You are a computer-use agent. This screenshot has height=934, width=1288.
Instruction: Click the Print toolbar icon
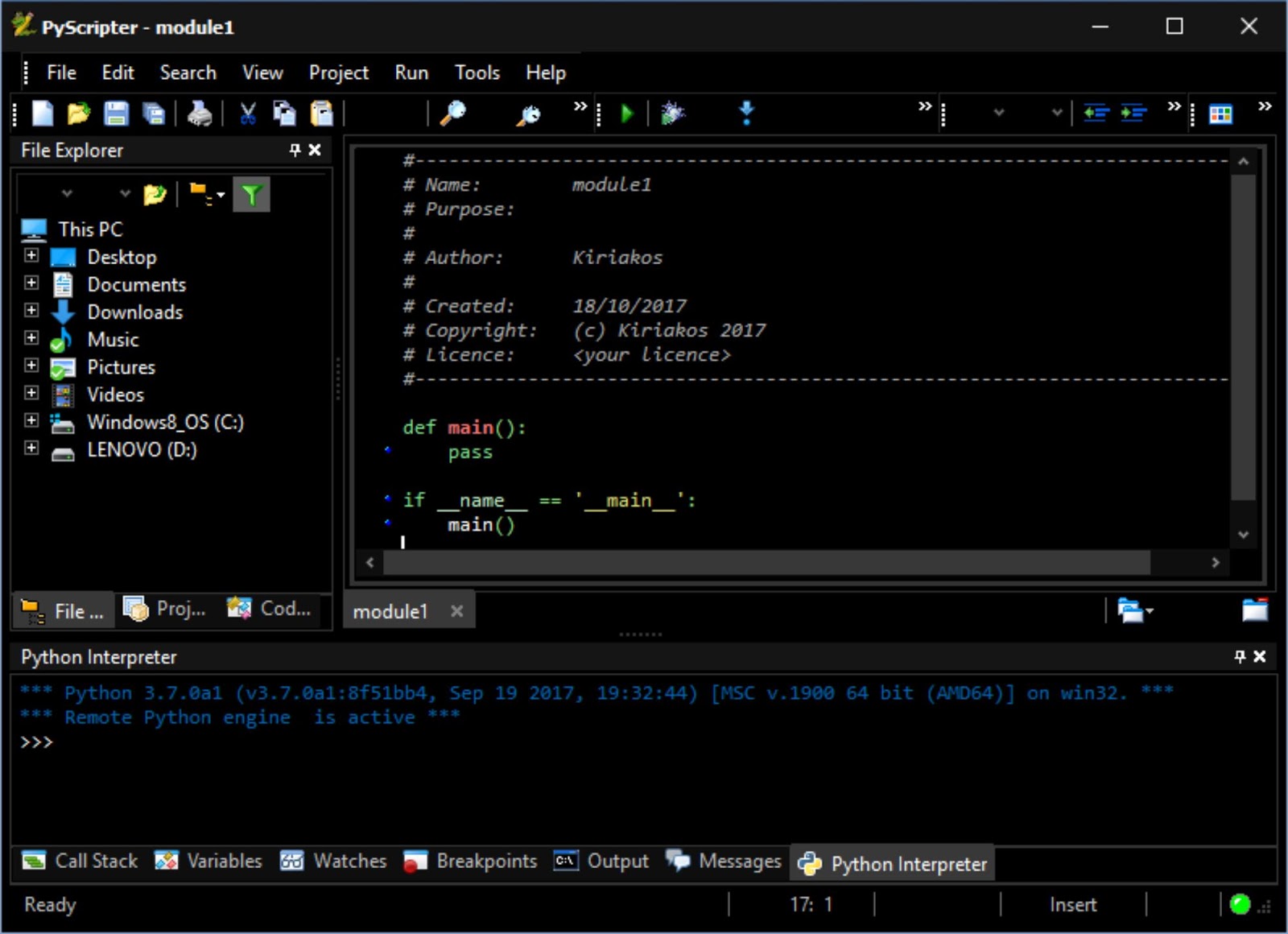tap(200, 114)
